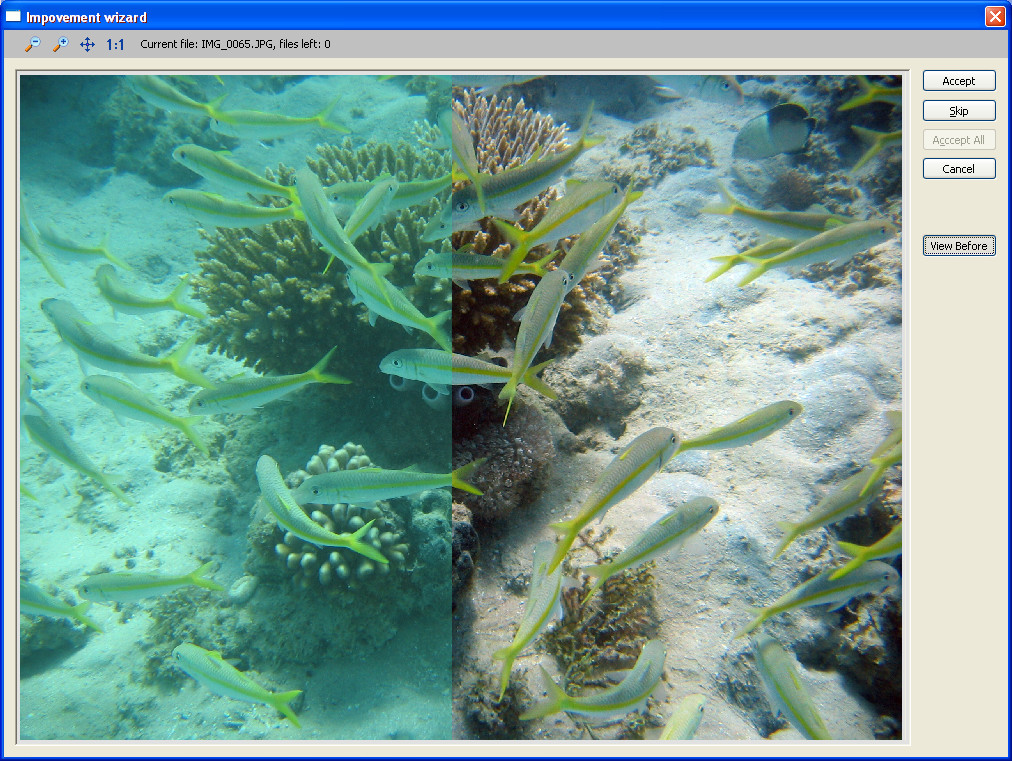Viewport: 1012px width, 761px height.
Task: Select the fit-to-window arrows icon
Action: pyautogui.click(x=87, y=44)
